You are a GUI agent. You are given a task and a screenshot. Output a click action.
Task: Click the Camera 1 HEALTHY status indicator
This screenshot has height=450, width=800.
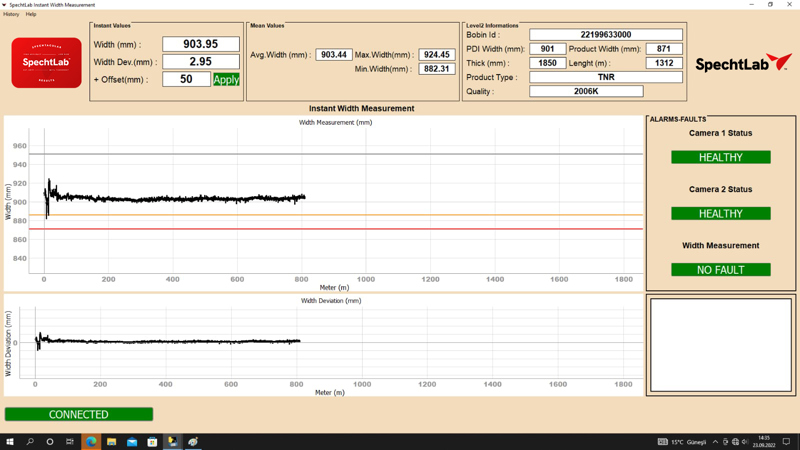720,157
